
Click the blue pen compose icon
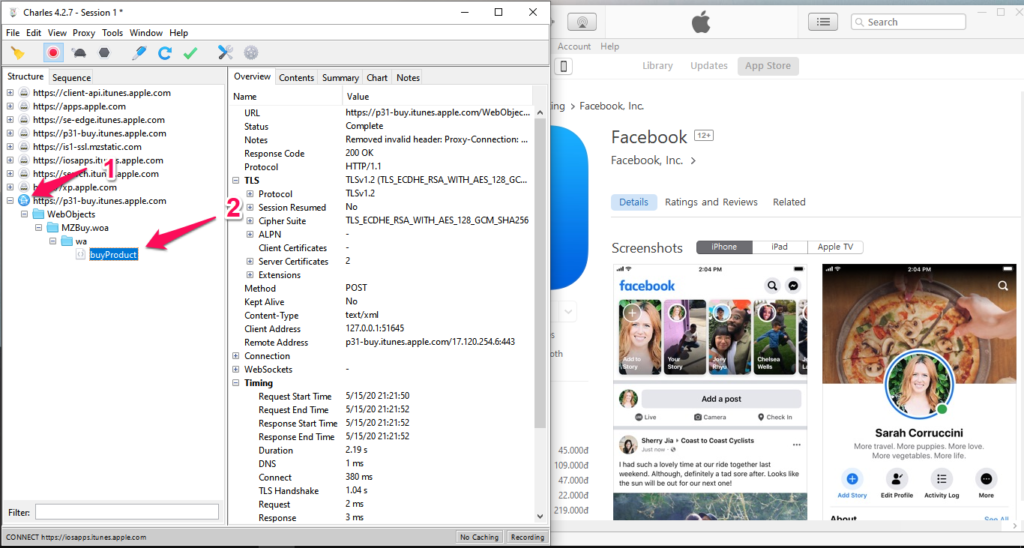140,52
